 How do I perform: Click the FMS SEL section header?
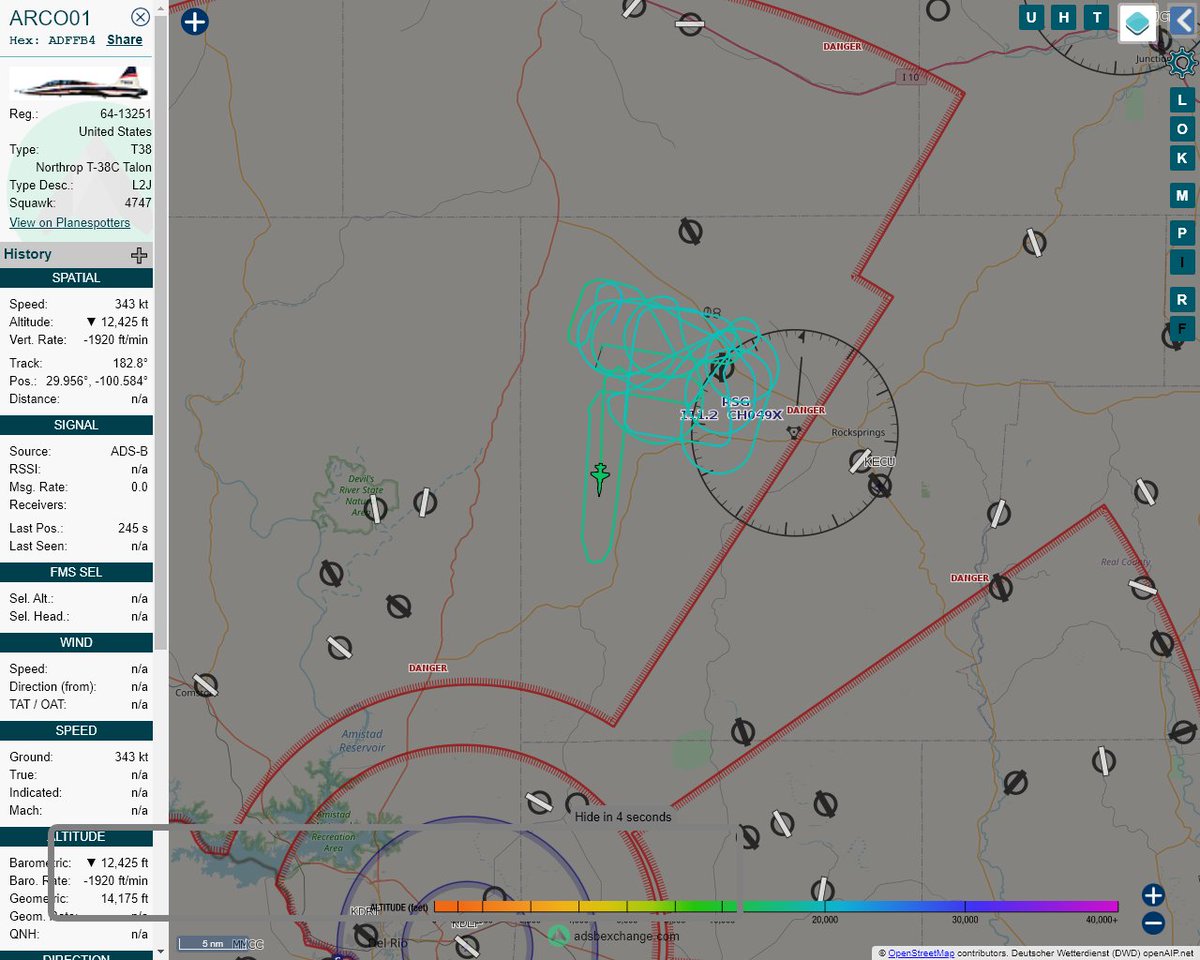click(x=76, y=572)
